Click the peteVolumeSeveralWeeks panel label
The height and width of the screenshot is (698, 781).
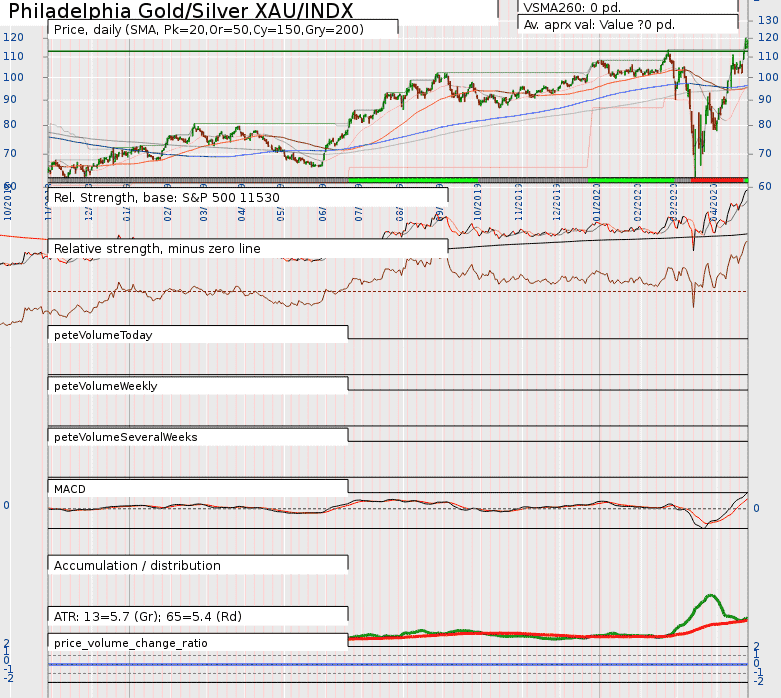point(126,437)
